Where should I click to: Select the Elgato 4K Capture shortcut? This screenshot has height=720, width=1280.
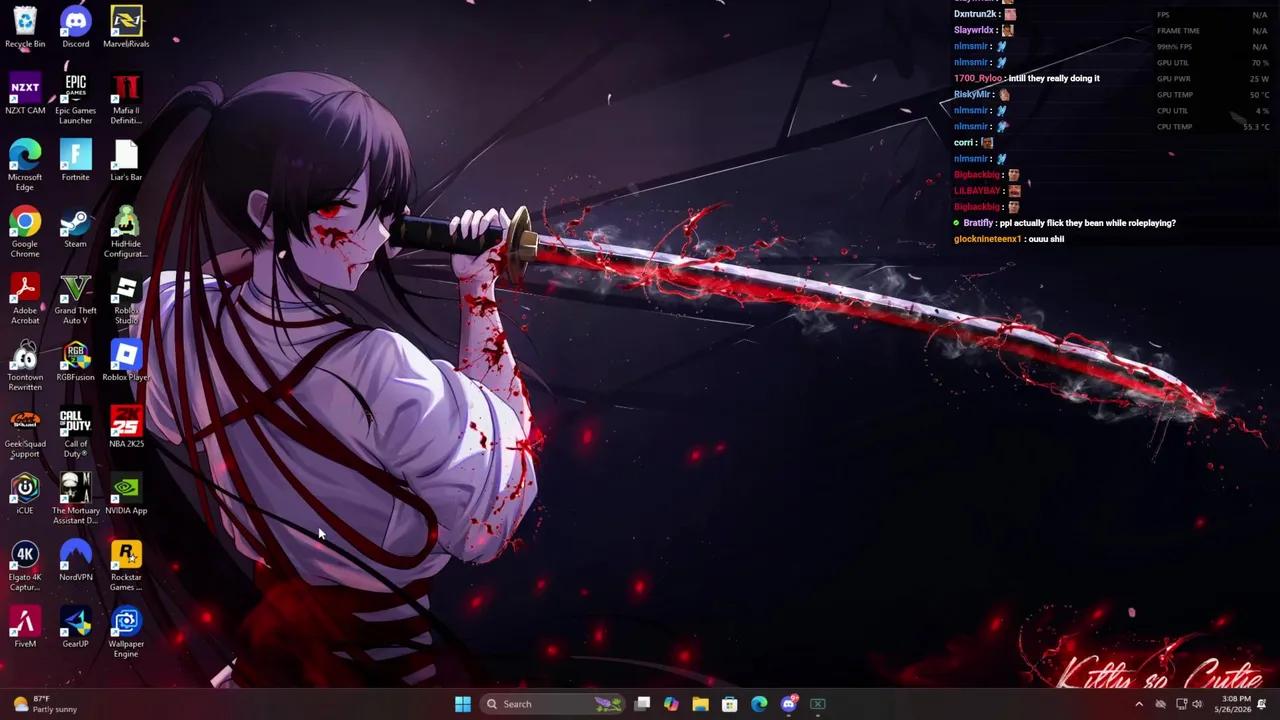tap(25, 566)
